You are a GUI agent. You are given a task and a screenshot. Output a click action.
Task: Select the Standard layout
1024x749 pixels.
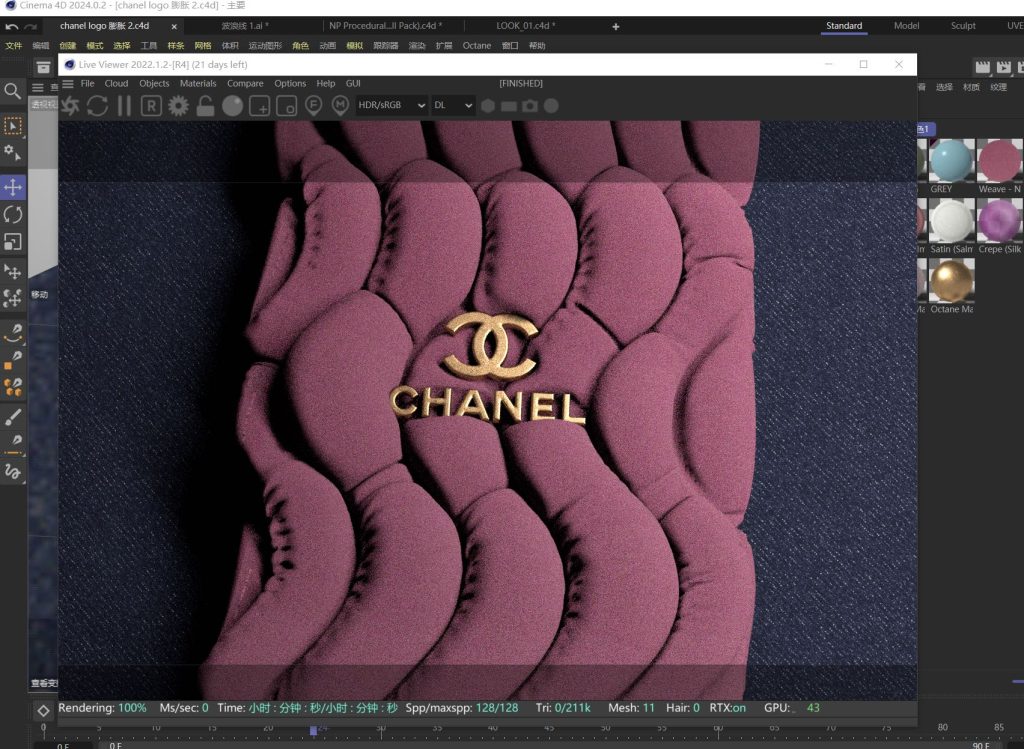tap(844, 26)
